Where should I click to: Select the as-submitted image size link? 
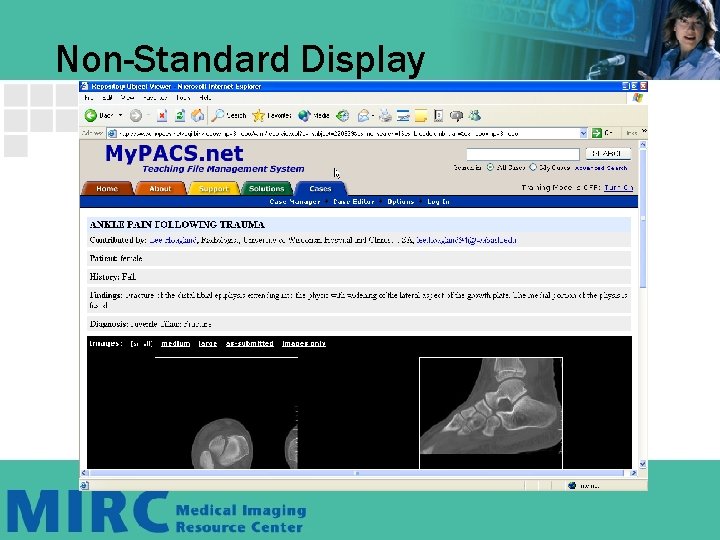pos(250,343)
